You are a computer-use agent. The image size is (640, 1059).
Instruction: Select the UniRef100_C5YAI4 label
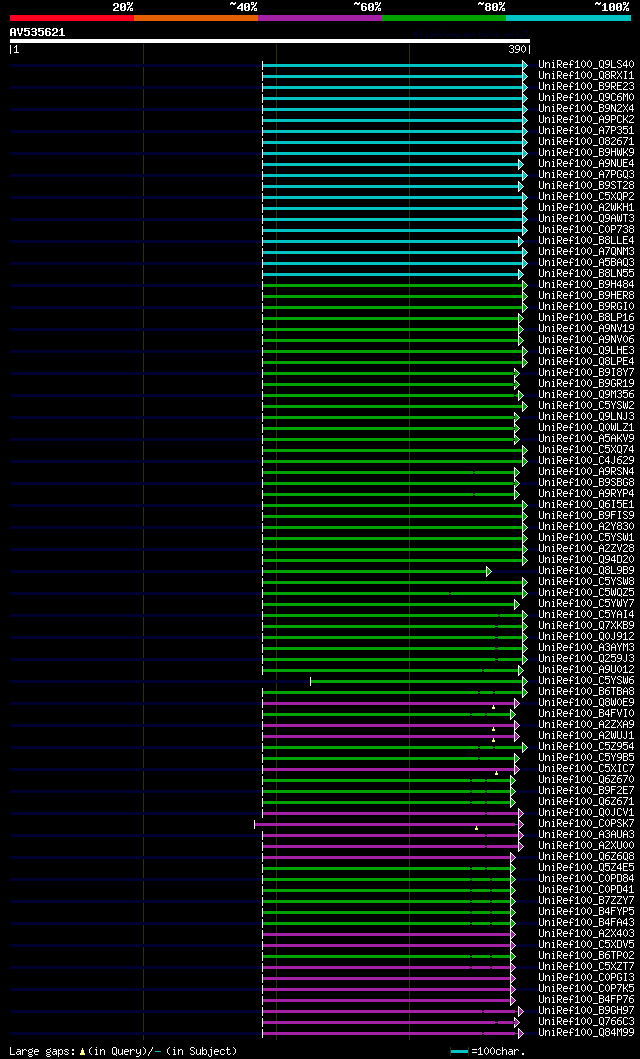587,615
